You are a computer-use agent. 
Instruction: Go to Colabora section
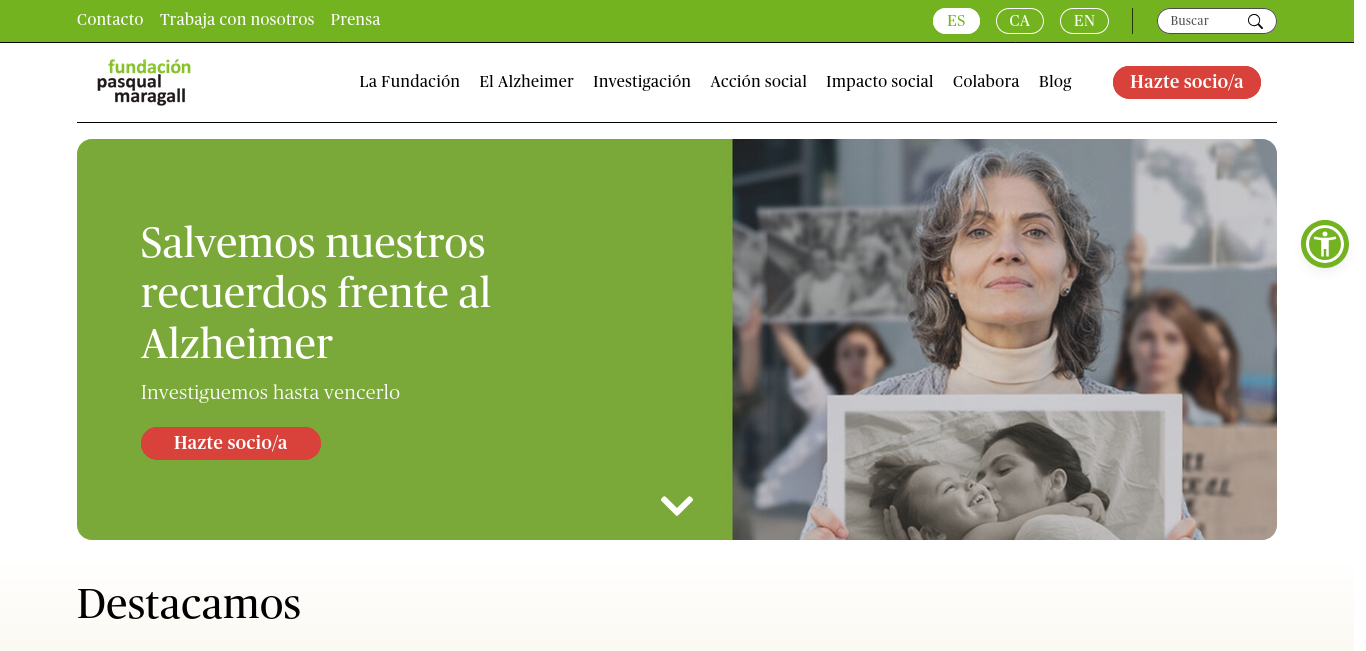(x=986, y=82)
